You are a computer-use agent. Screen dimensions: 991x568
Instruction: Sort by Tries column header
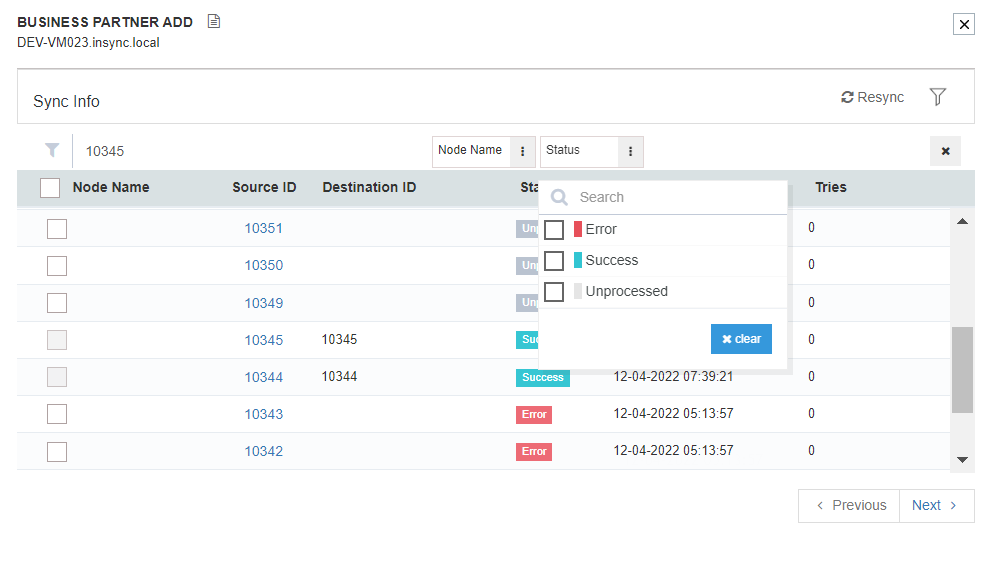click(x=830, y=187)
